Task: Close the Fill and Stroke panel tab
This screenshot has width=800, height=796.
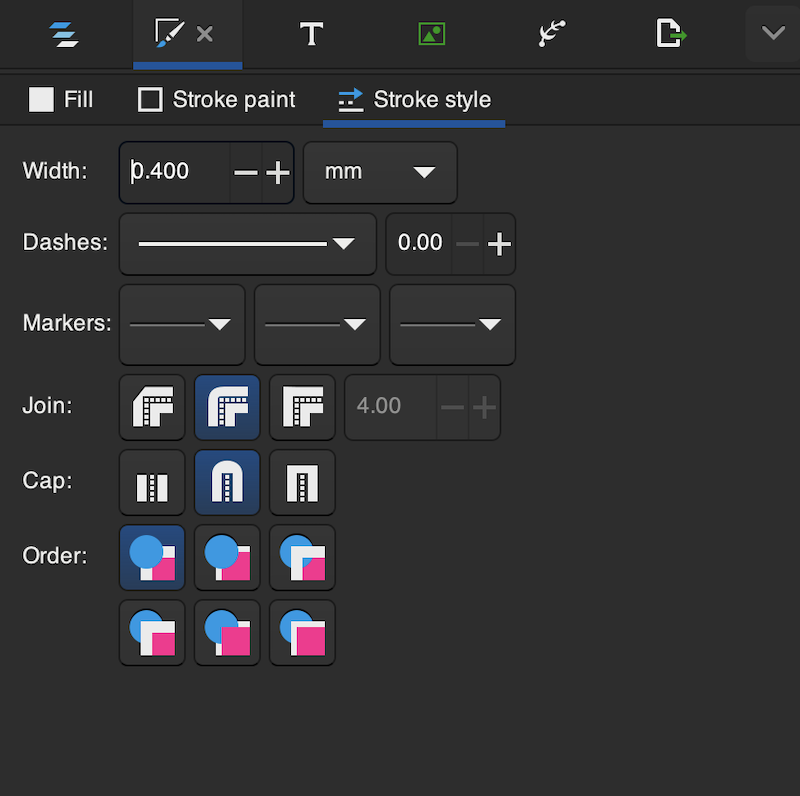Action: [205, 34]
